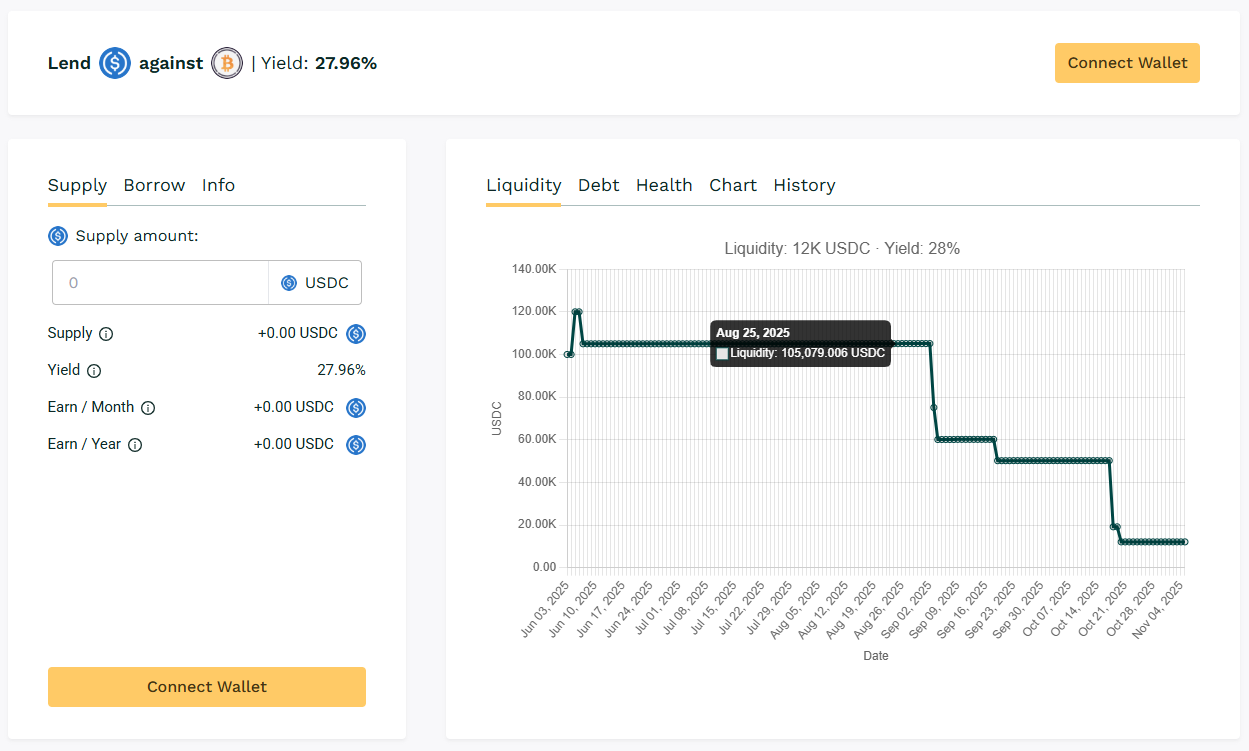Click the Liquidity legend swatch in tooltip
Viewport: 1249px width, 751px height.
pyautogui.click(x=722, y=354)
